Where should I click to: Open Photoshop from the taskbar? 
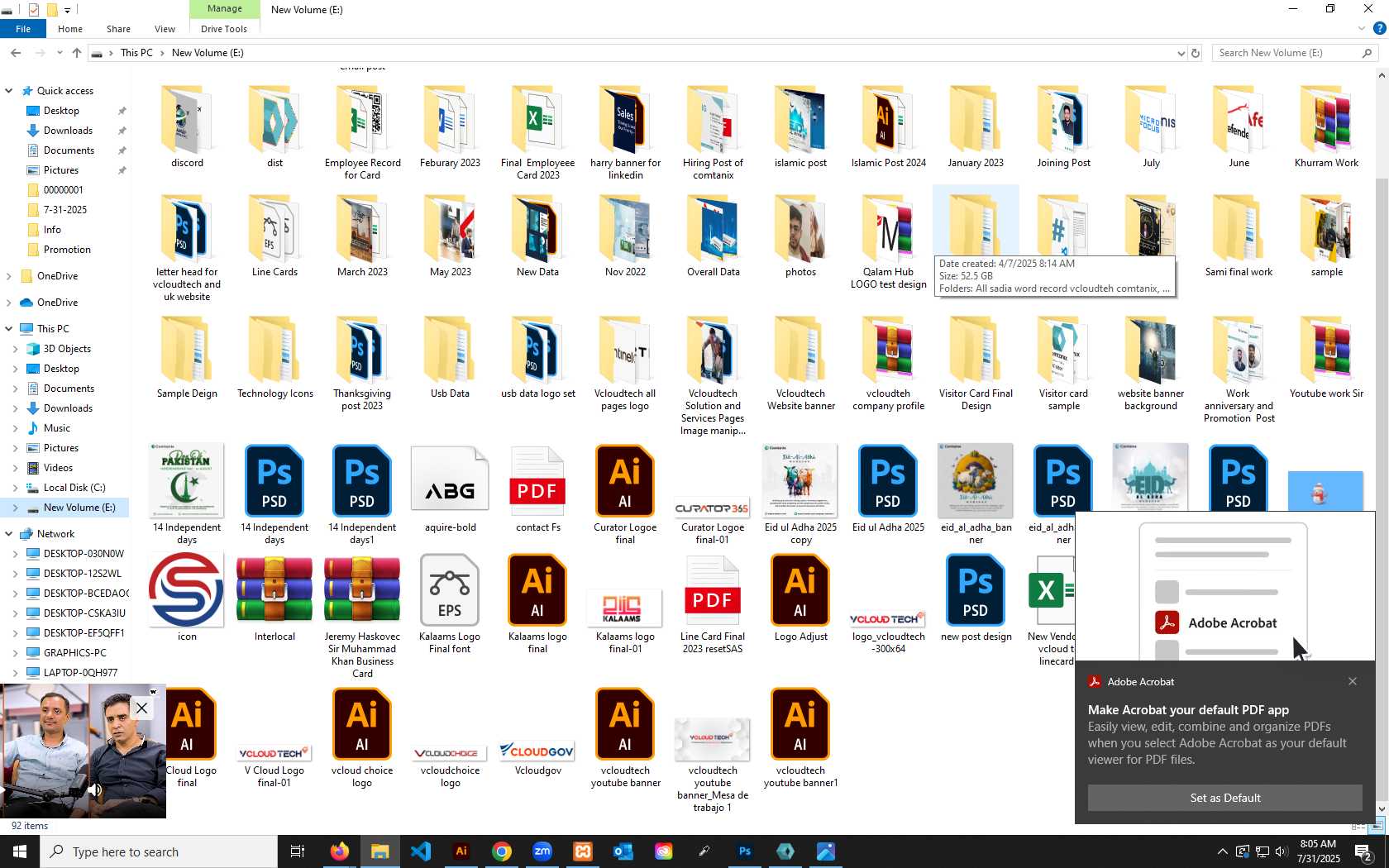coord(745,851)
